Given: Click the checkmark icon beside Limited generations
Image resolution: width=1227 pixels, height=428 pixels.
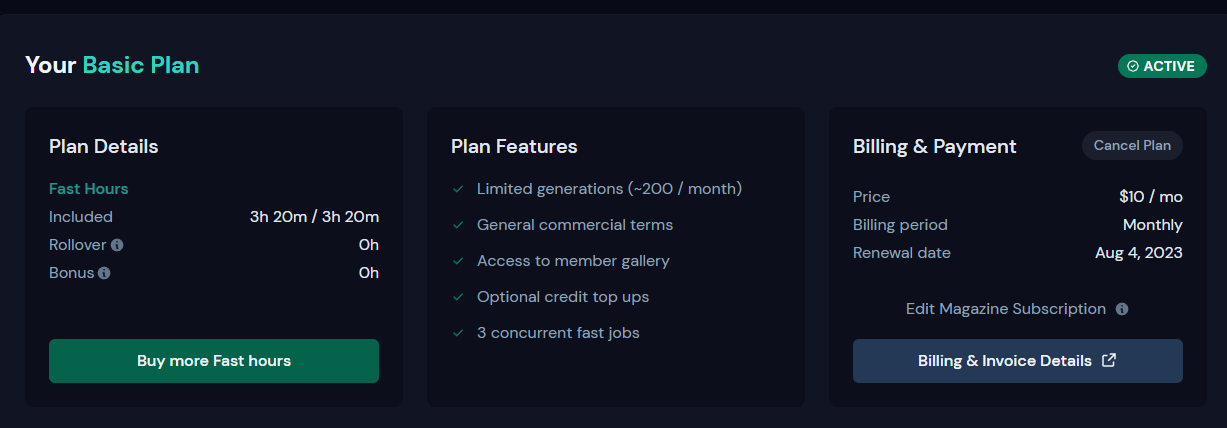Looking at the screenshot, I should (x=458, y=189).
